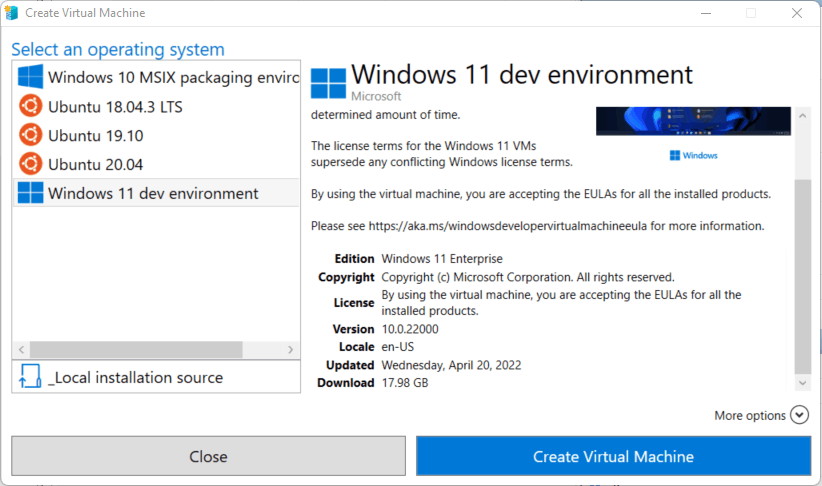
Task: Click the blue Create Virtual Machine button
Action: pos(613,456)
